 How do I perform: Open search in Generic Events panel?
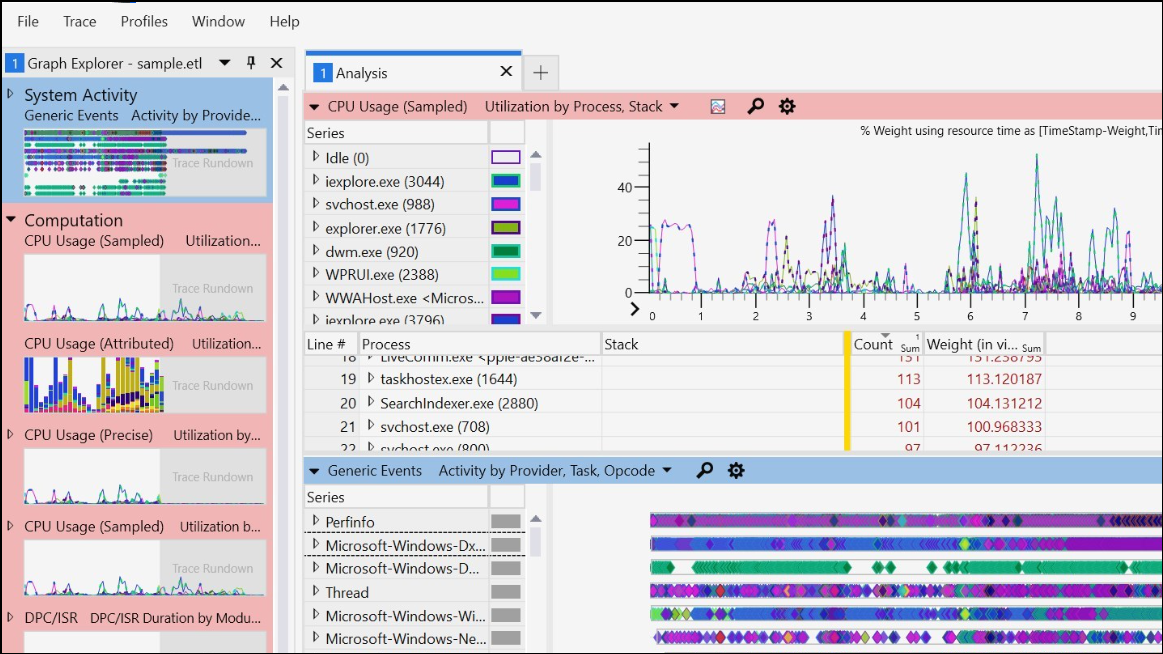pyautogui.click(x=705, y=470)
